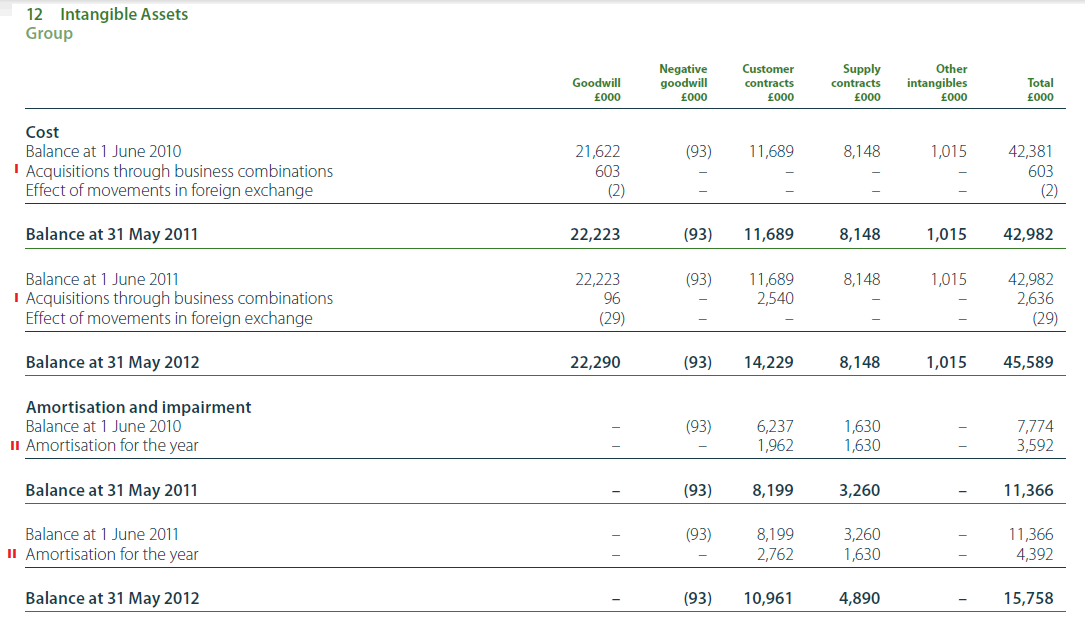Click 'Balance at 31 May 2011' under Cost
Viewport: 1085px width, 633px height.
(x=111, y=235)
